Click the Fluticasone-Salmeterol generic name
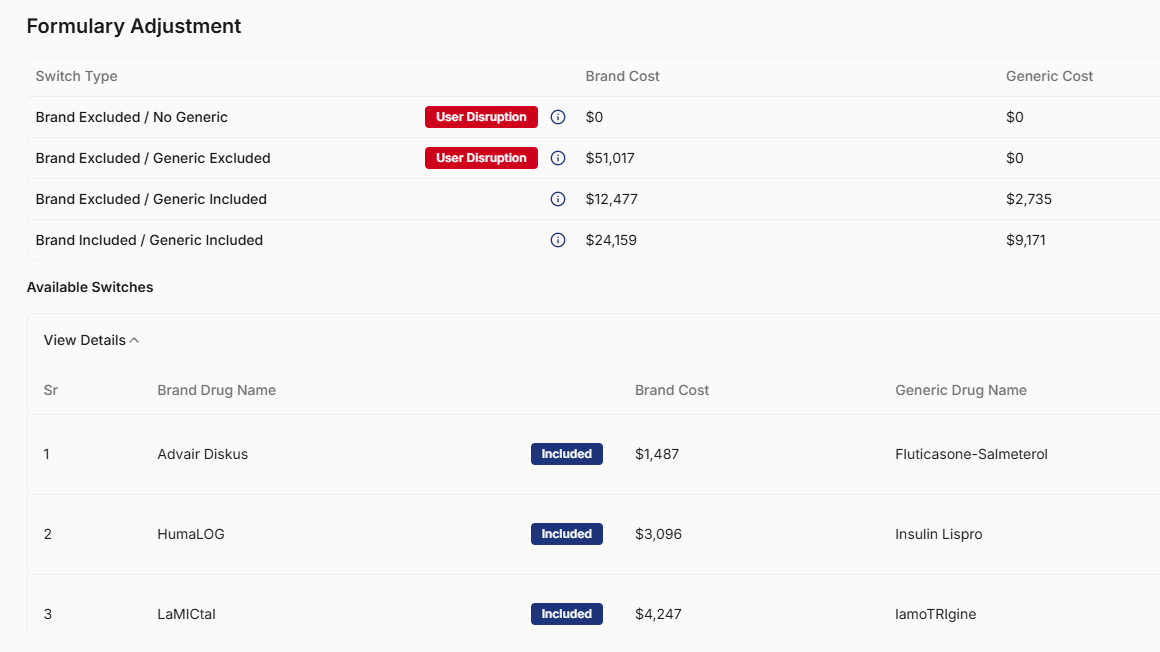This screenshot has width=1160, height=652. (971, 454)
